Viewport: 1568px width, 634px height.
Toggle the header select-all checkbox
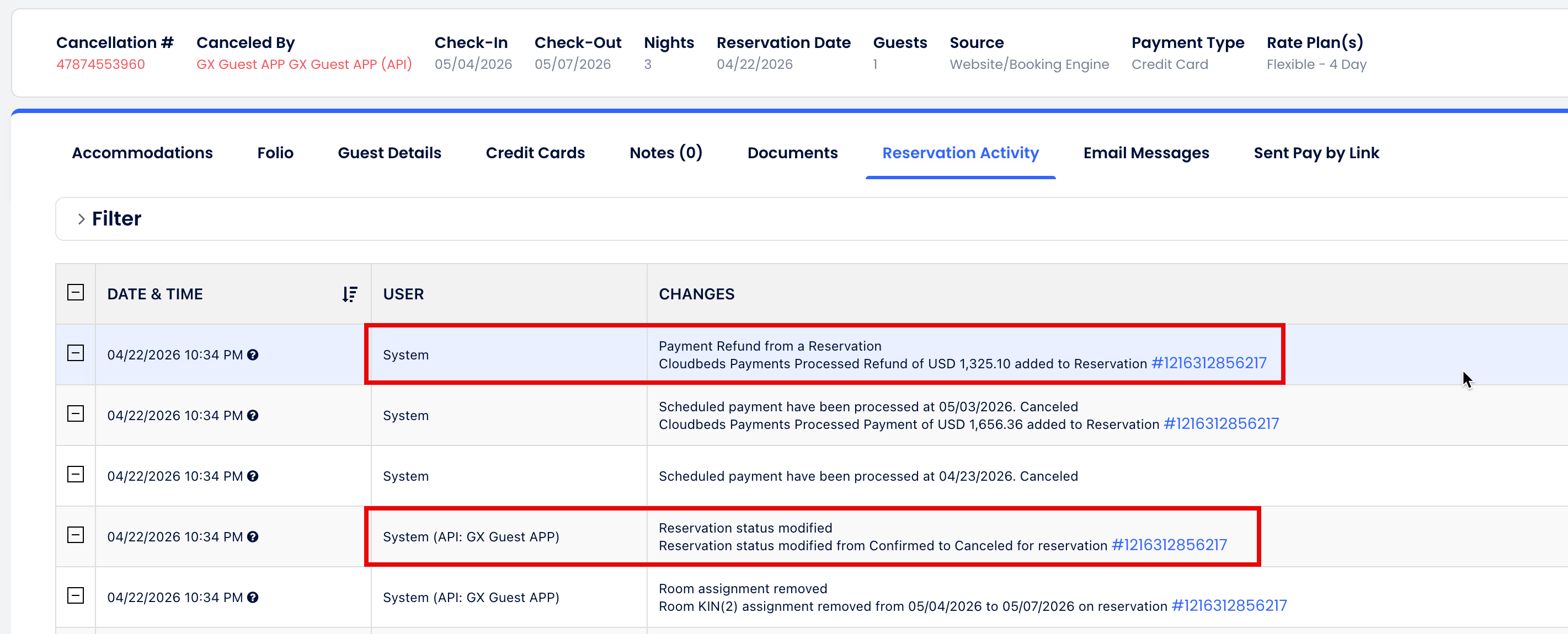pyautogui.click(x=76, y=293)
